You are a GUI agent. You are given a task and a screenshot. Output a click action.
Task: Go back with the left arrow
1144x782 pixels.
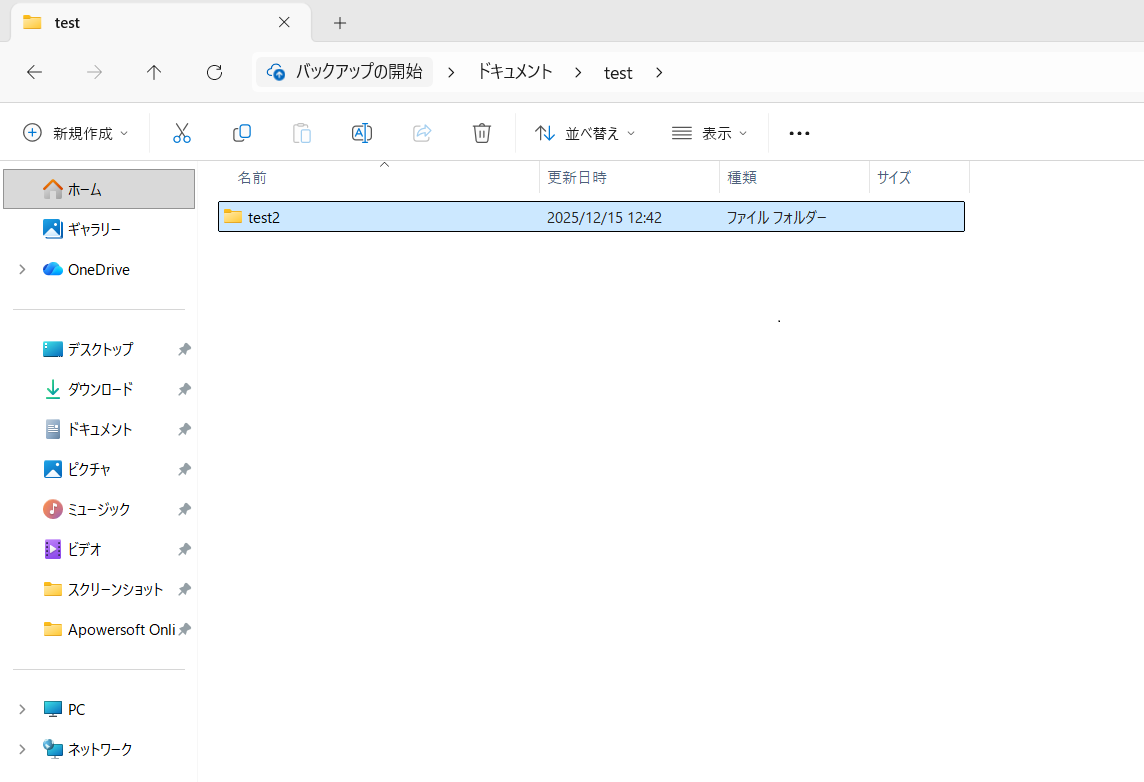pyautogui.click(x=34, y=72)
